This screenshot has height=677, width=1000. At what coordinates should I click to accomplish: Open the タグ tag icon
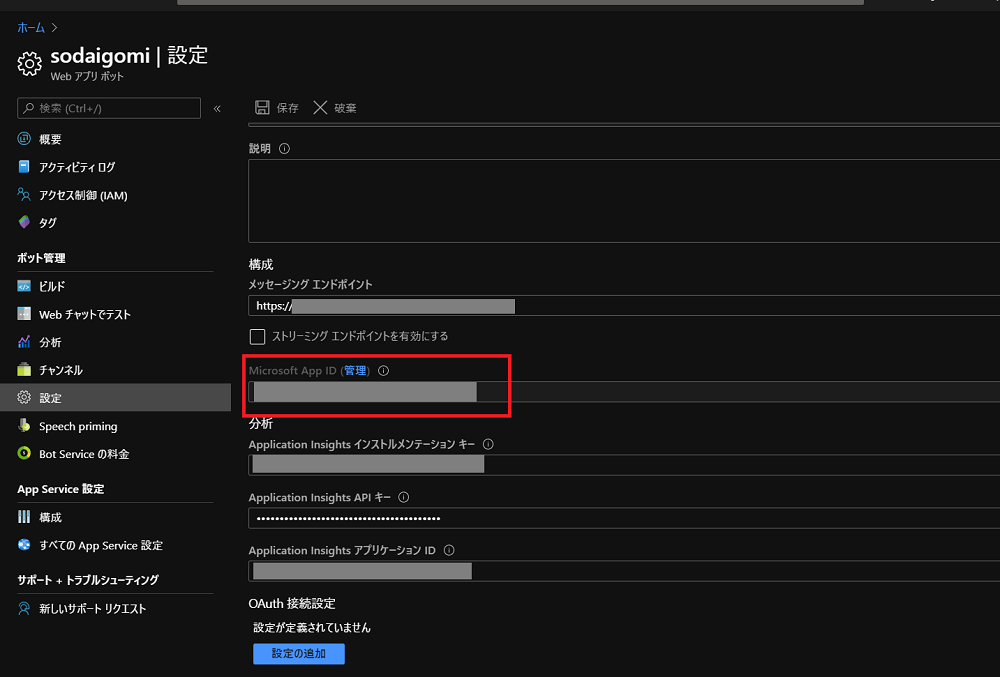click(24, 222)
